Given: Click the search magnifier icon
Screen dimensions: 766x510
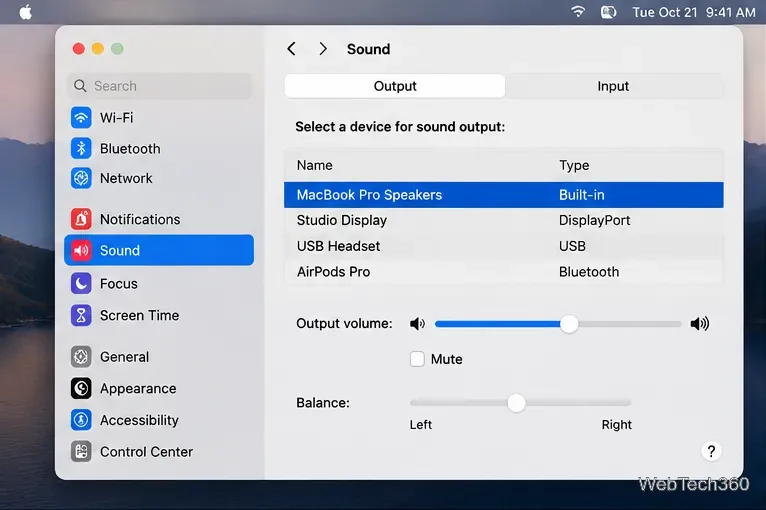Looking at the screenshot, I should coord(80,86).
